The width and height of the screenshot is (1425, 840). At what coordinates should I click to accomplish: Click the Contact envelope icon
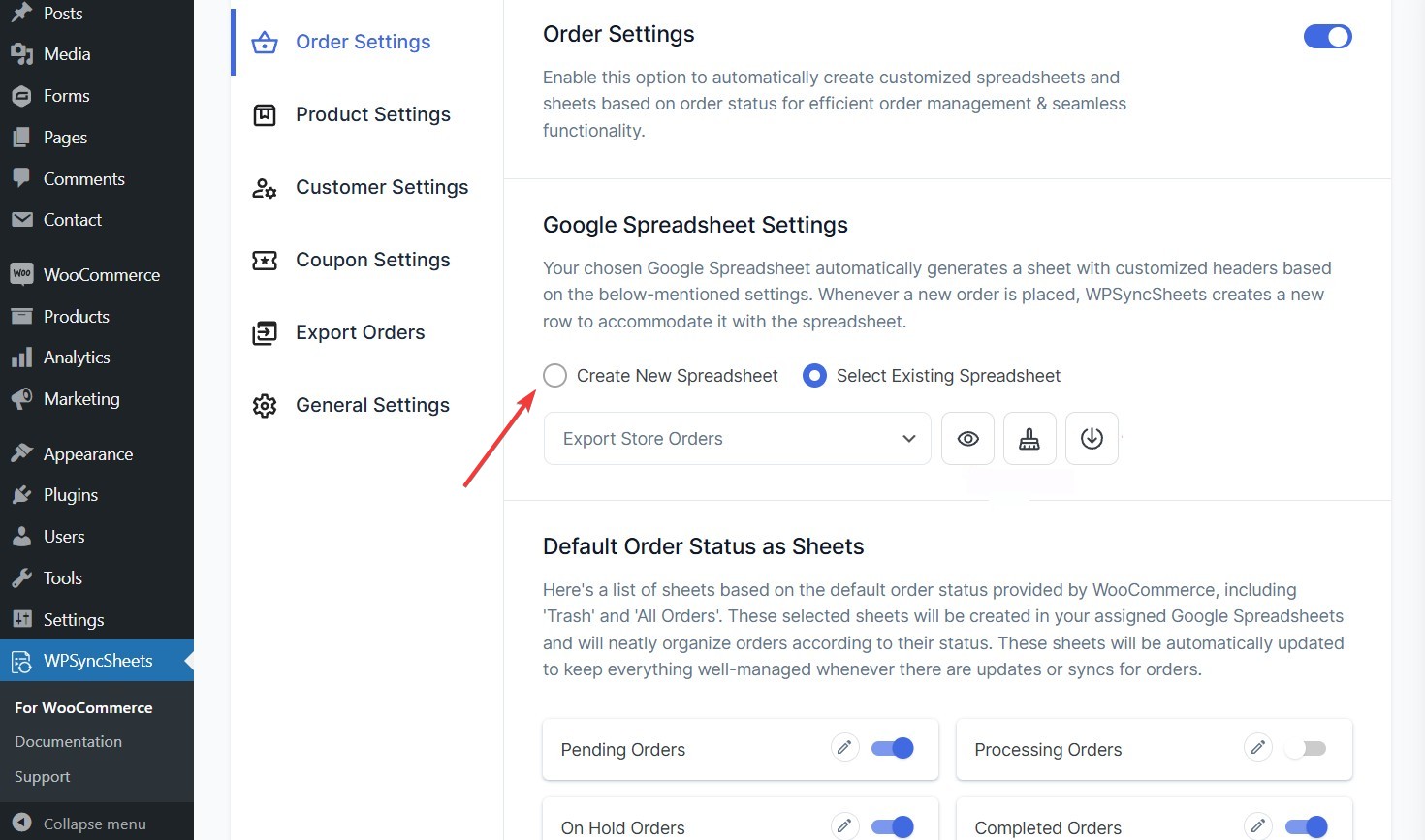pyautogui.click(x=21, y=220)
